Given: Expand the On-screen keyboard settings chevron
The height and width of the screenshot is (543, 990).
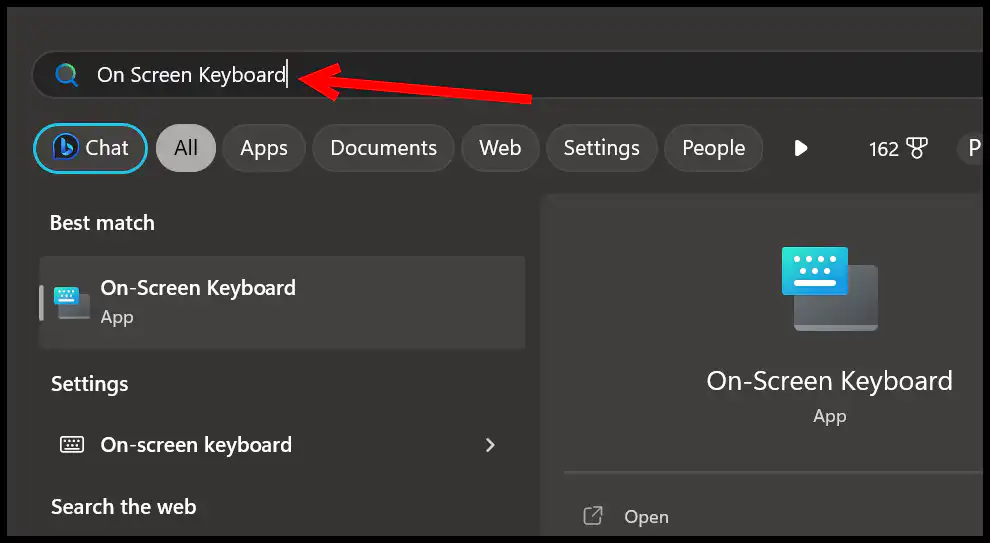Looking at the screenshot, I should (x=490, y=445).
